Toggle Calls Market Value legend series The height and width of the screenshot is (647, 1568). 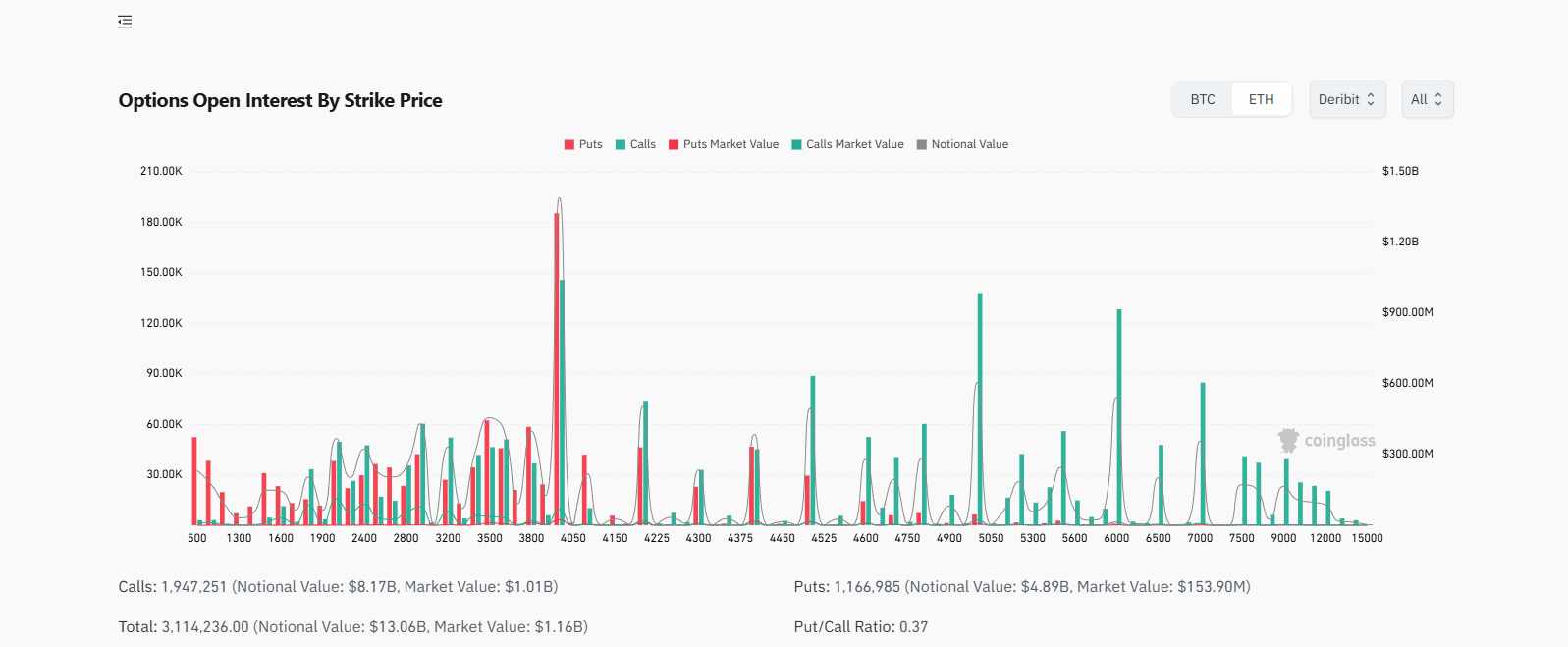pyautogui.click(x=847, y=144)
